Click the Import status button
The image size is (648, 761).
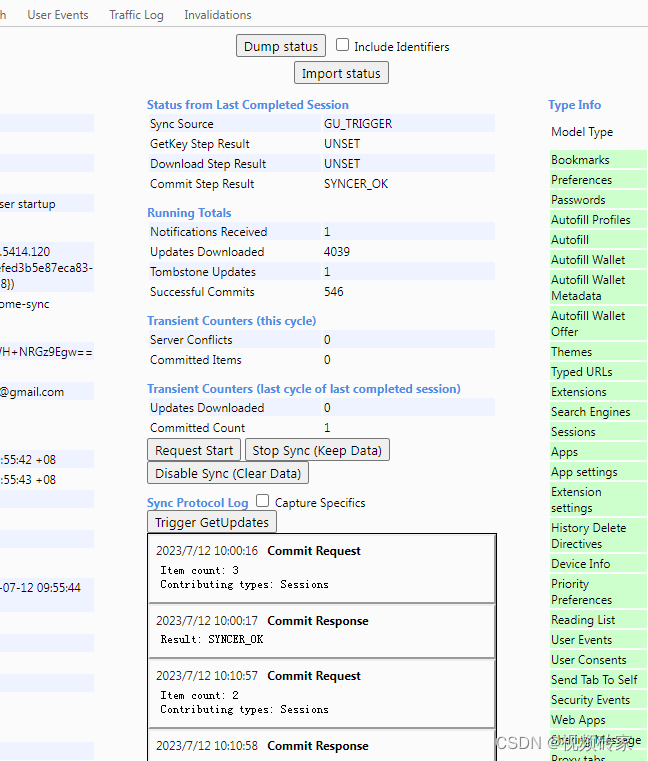pos(341,73)
